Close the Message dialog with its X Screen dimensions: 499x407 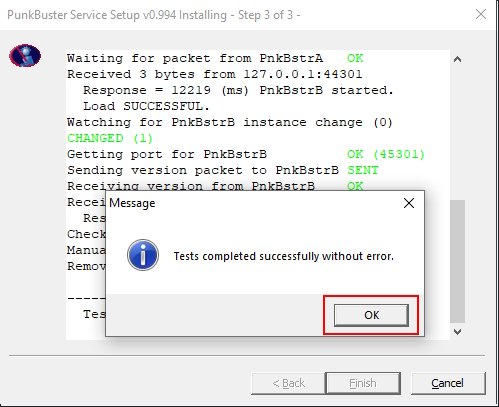coord(409,203)
